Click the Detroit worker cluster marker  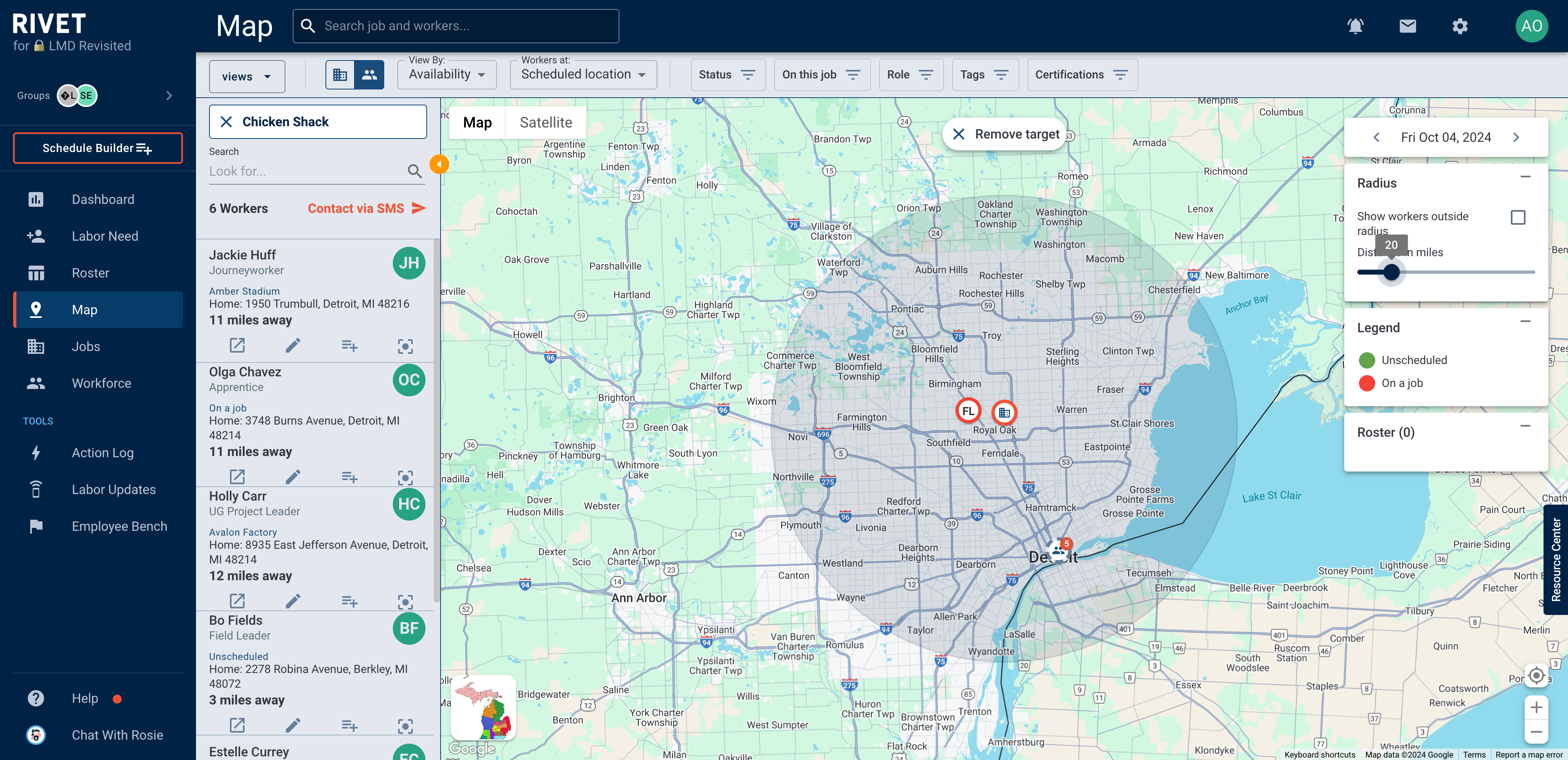coord(1059,551)
